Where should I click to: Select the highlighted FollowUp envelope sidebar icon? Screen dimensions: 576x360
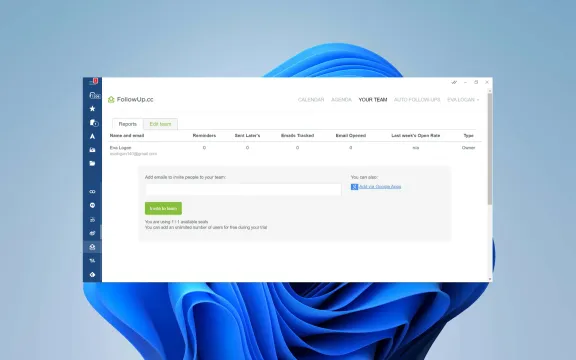[93, 247]
